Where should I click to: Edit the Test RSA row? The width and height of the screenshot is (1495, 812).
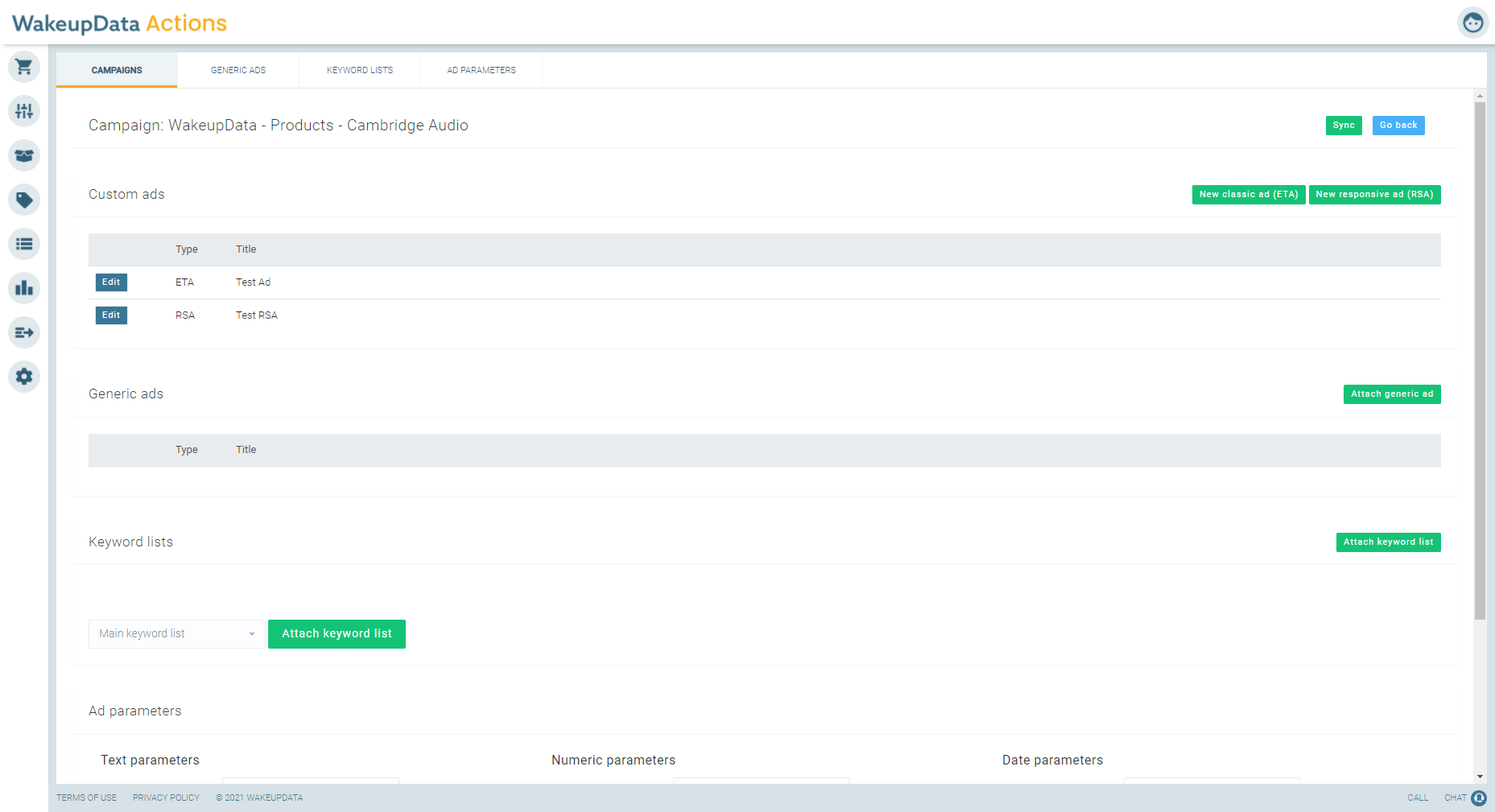click(x=111, y=315)
